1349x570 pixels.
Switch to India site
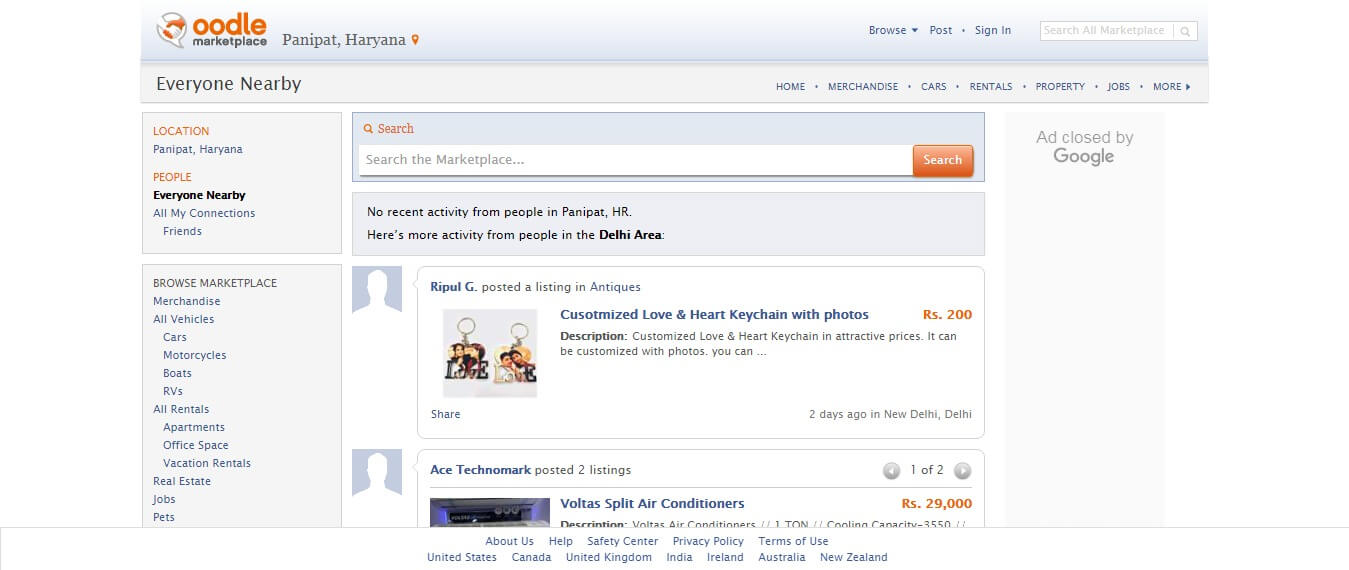pos(680,557)
